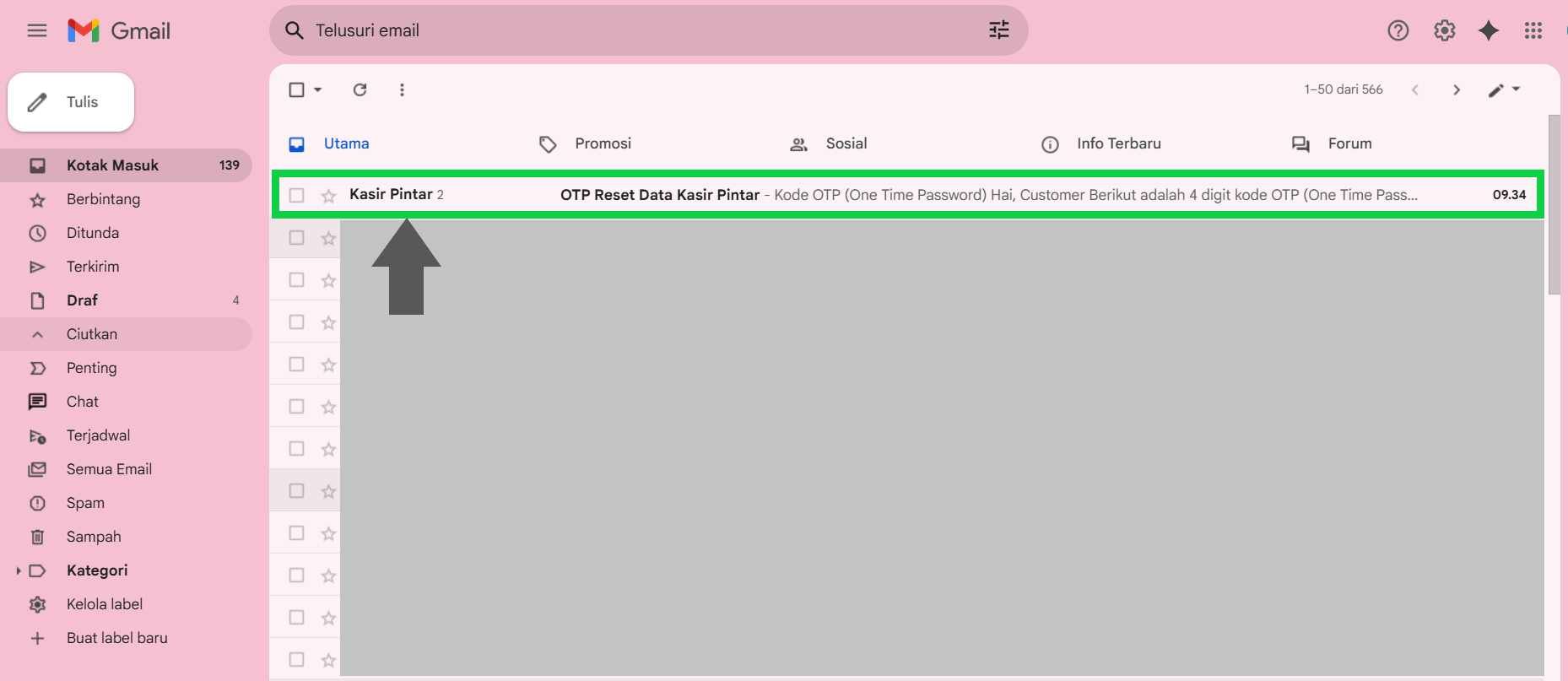Viewport: 1568px width, 681px height.
Task: Open the Help question mark icon
Action: pos(1398,31)
